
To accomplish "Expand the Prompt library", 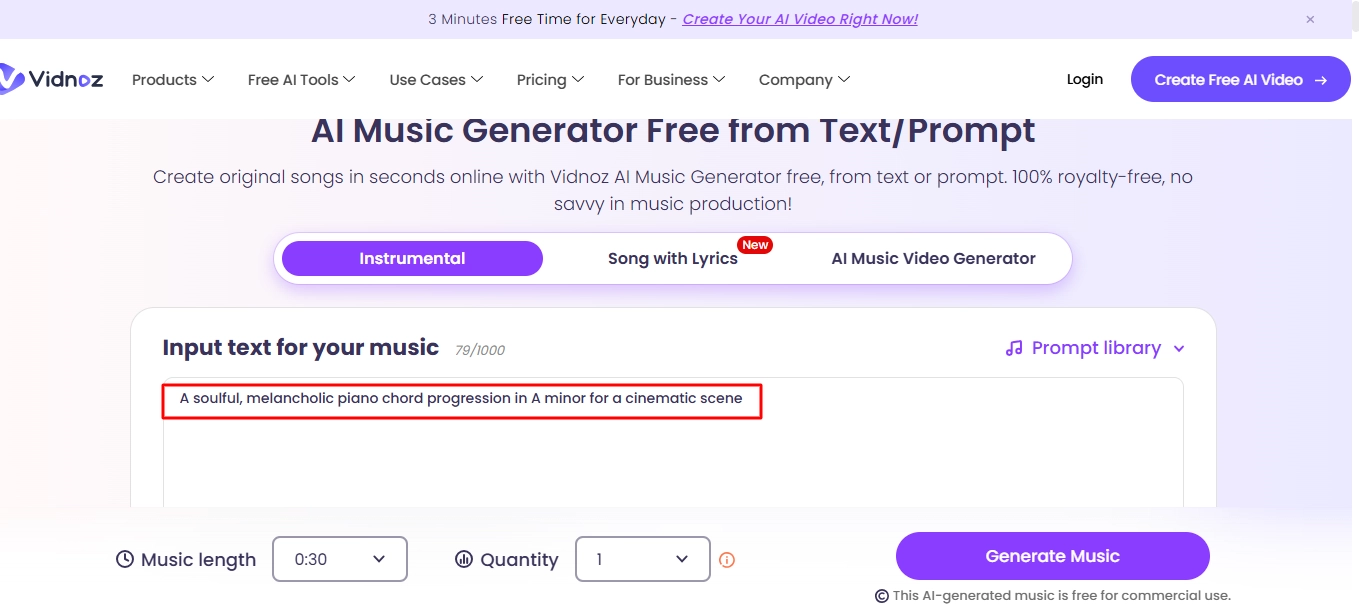I will point(1096,348).
